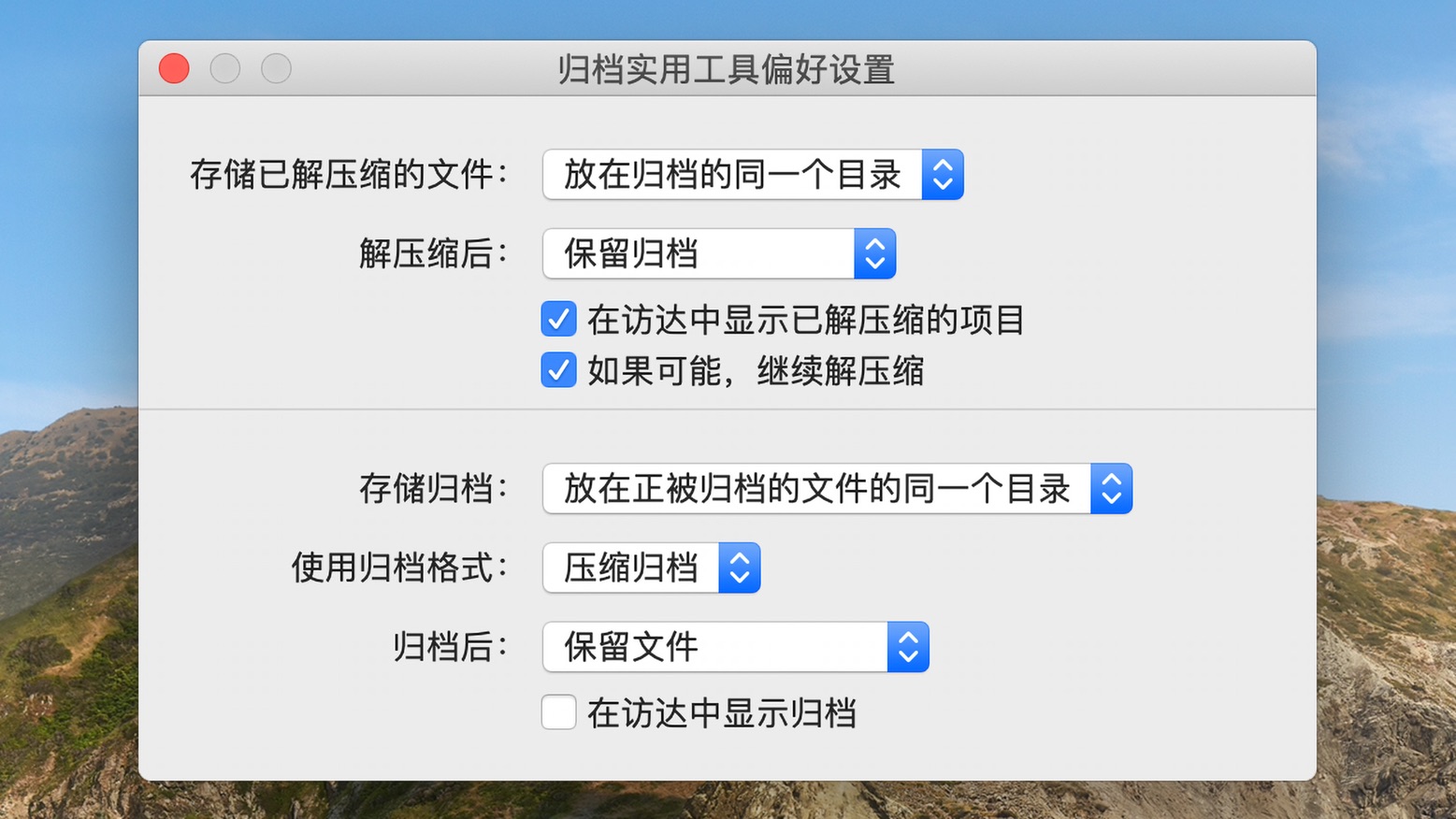Open the 放在归档的同一个目录 dropdown
1456x819 pixels.
tap(753, 175)
